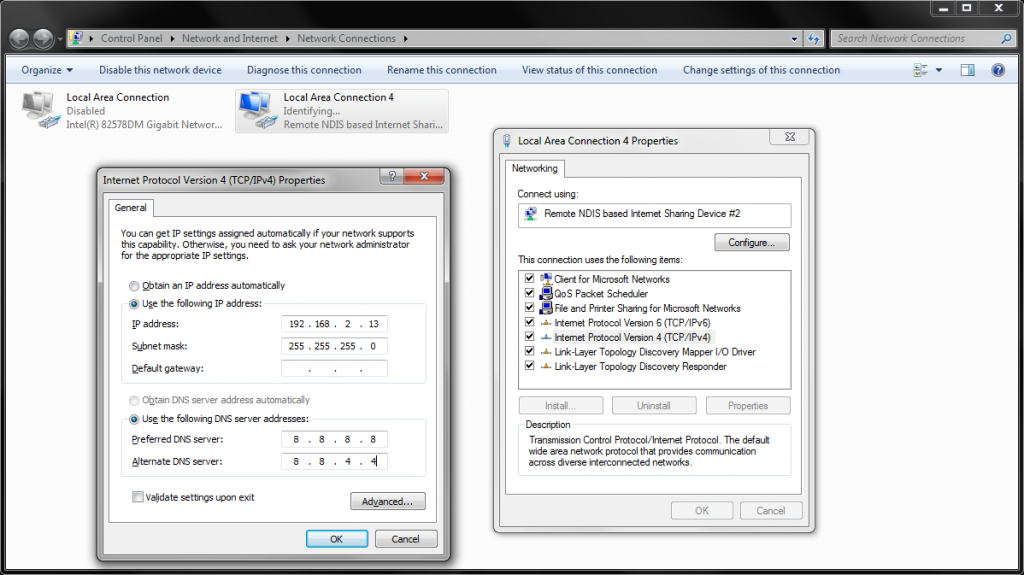This screenshot has height=575, width=1024.
Task: Close the IPv4 Properties dialog
Action: tap(424, 176)
